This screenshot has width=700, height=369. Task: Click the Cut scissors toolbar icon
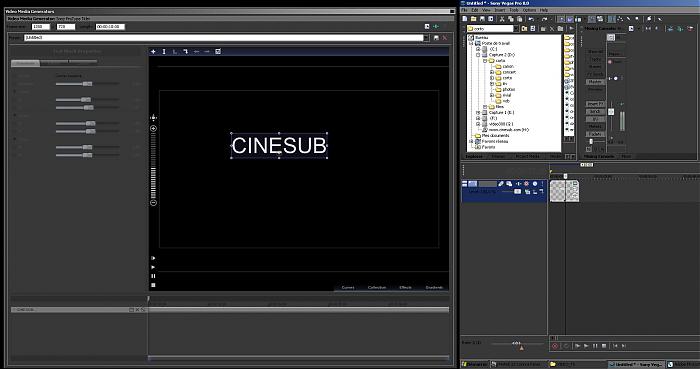502,19
